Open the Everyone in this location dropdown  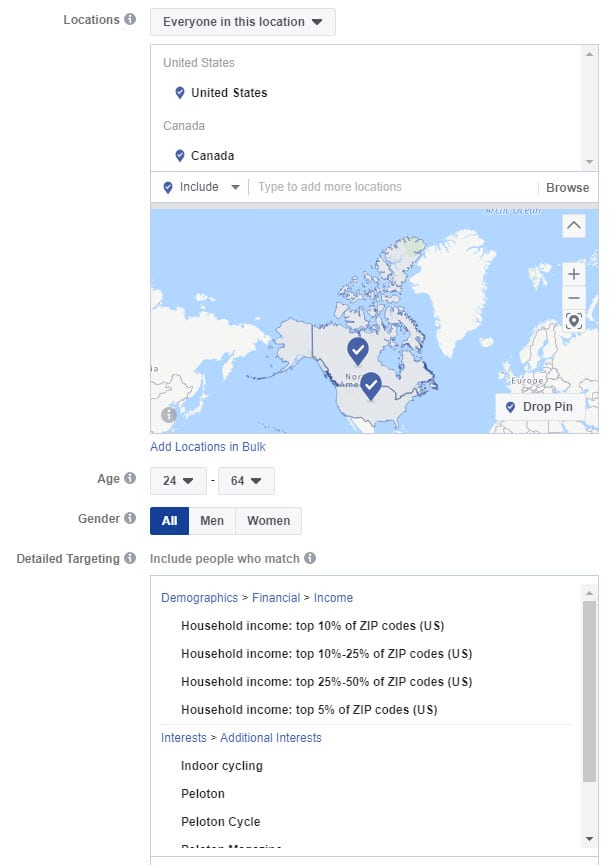click(243, 22)
